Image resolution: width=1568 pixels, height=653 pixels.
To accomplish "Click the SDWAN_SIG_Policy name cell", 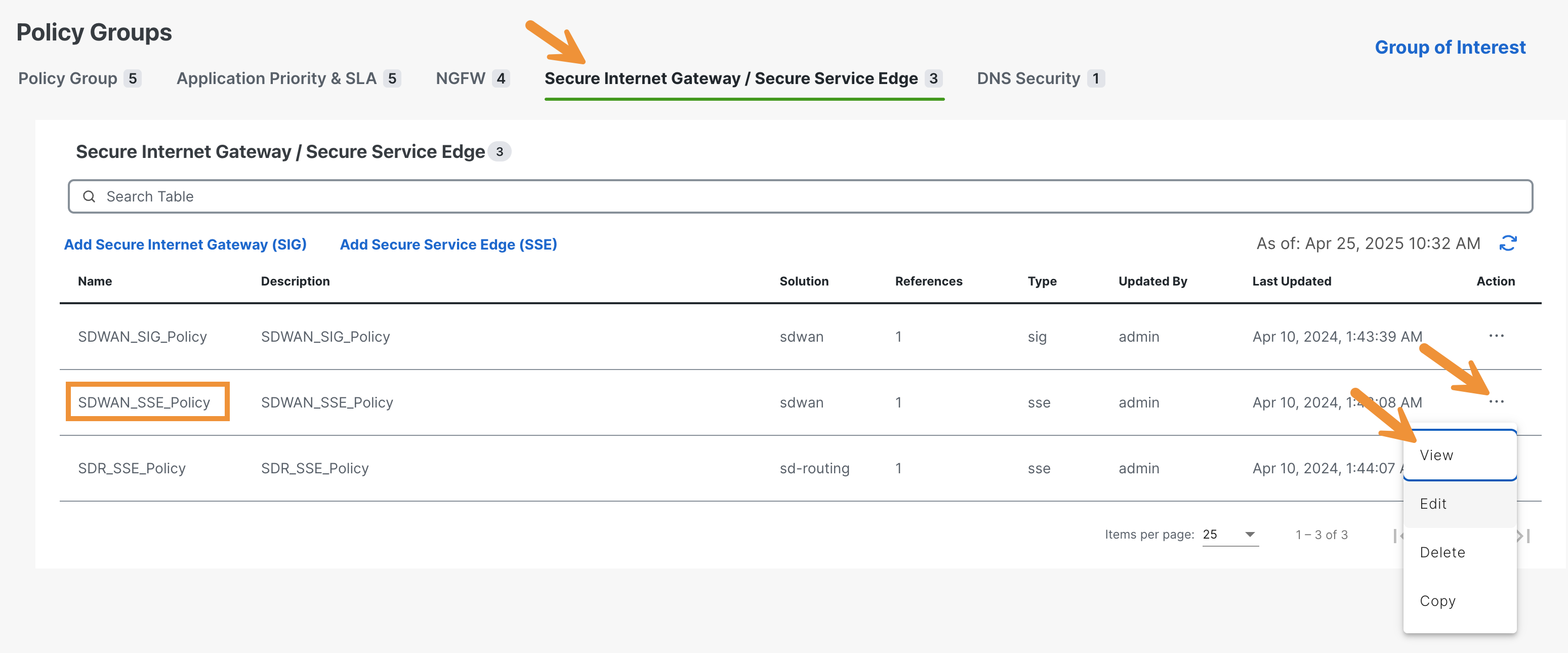I will [x=142, y=337].
